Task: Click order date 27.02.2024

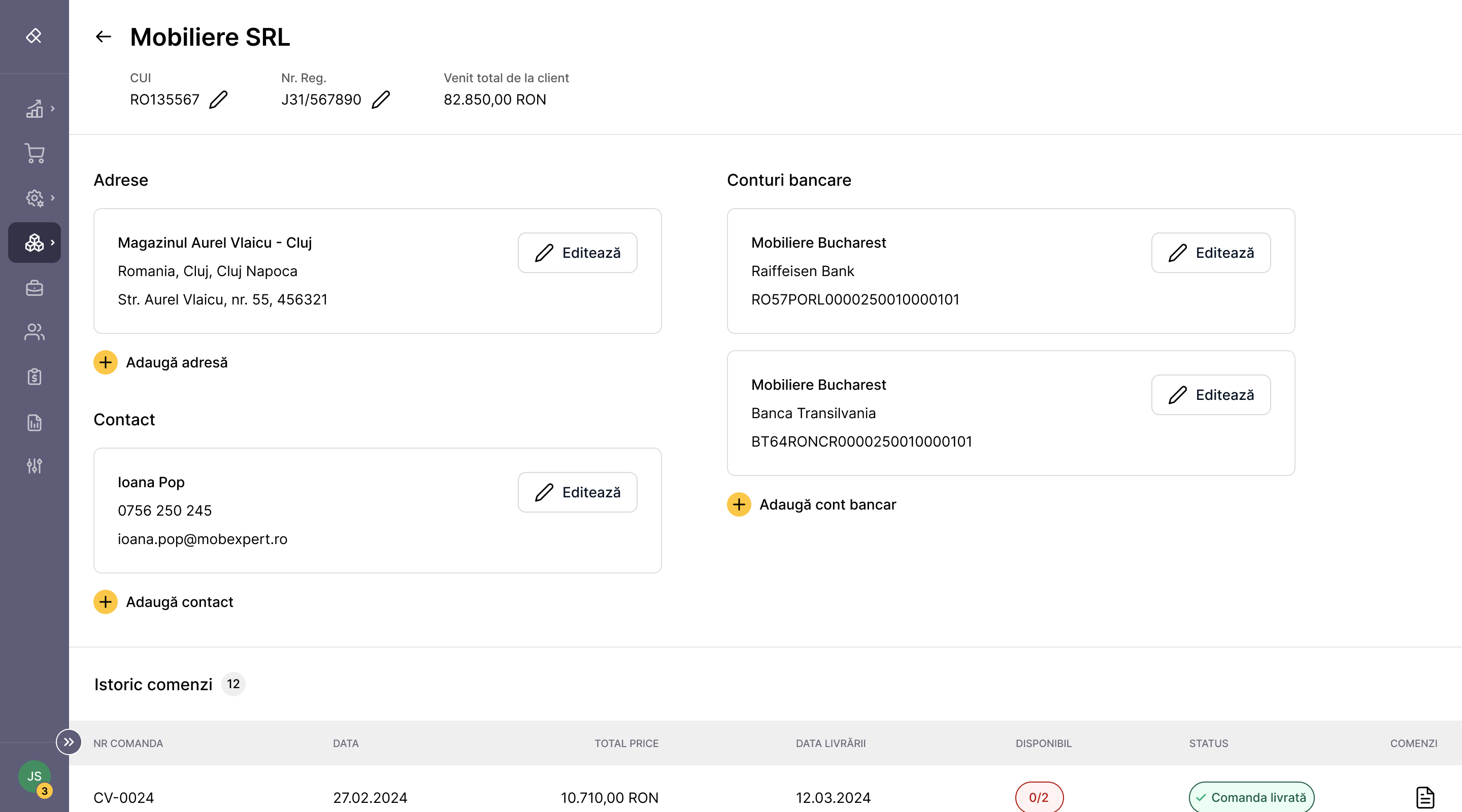Action: point(370,798)
